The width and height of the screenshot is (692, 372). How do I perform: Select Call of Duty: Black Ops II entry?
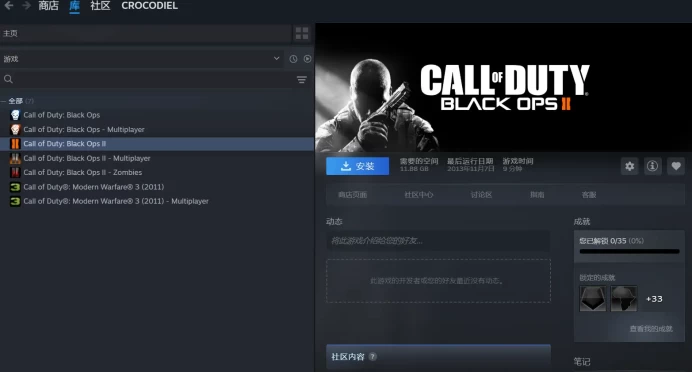click(x=157, y=143)
